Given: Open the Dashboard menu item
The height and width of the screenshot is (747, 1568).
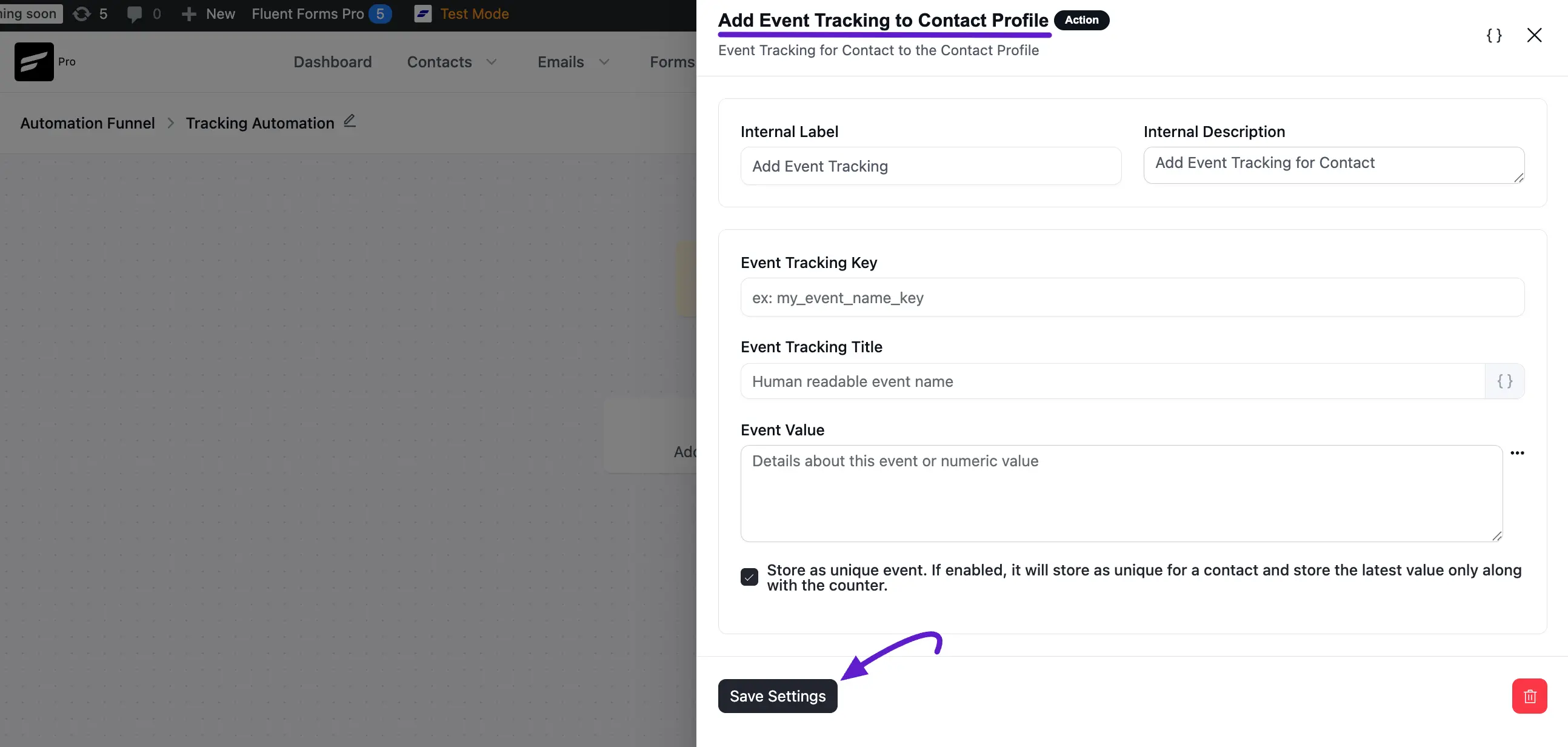Looking at the screenshot, I should (332, 62).
